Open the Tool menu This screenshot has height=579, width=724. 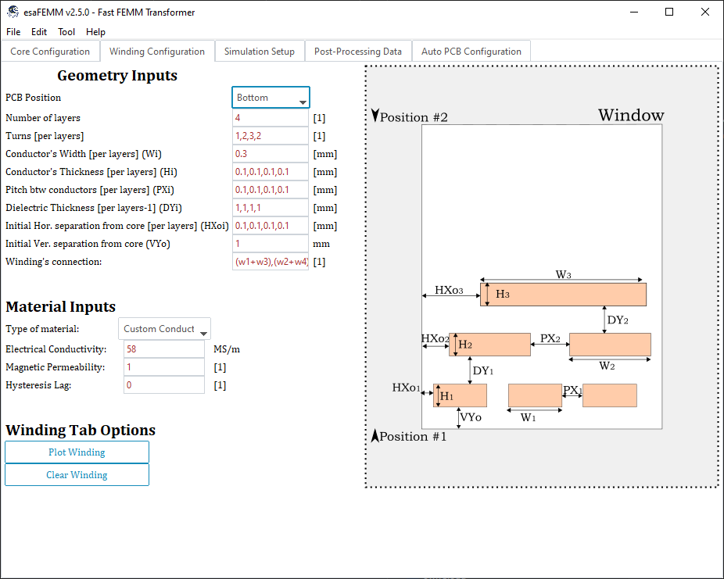pyautogui.click(x=66, y=32)
